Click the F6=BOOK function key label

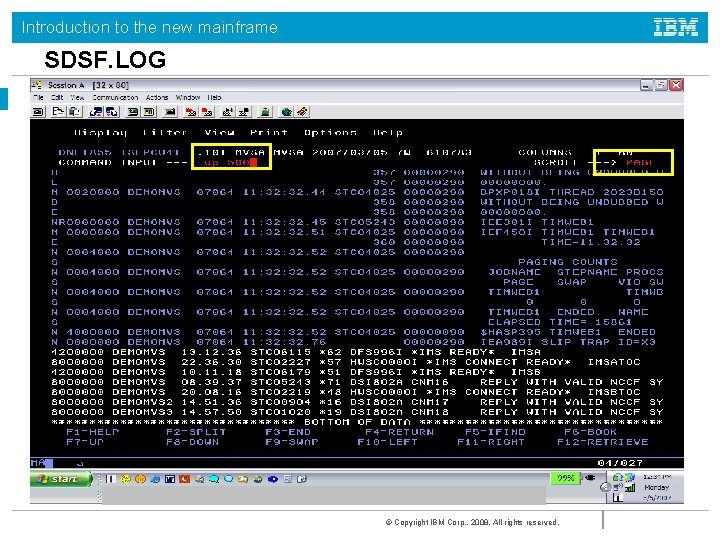(591, 432)
